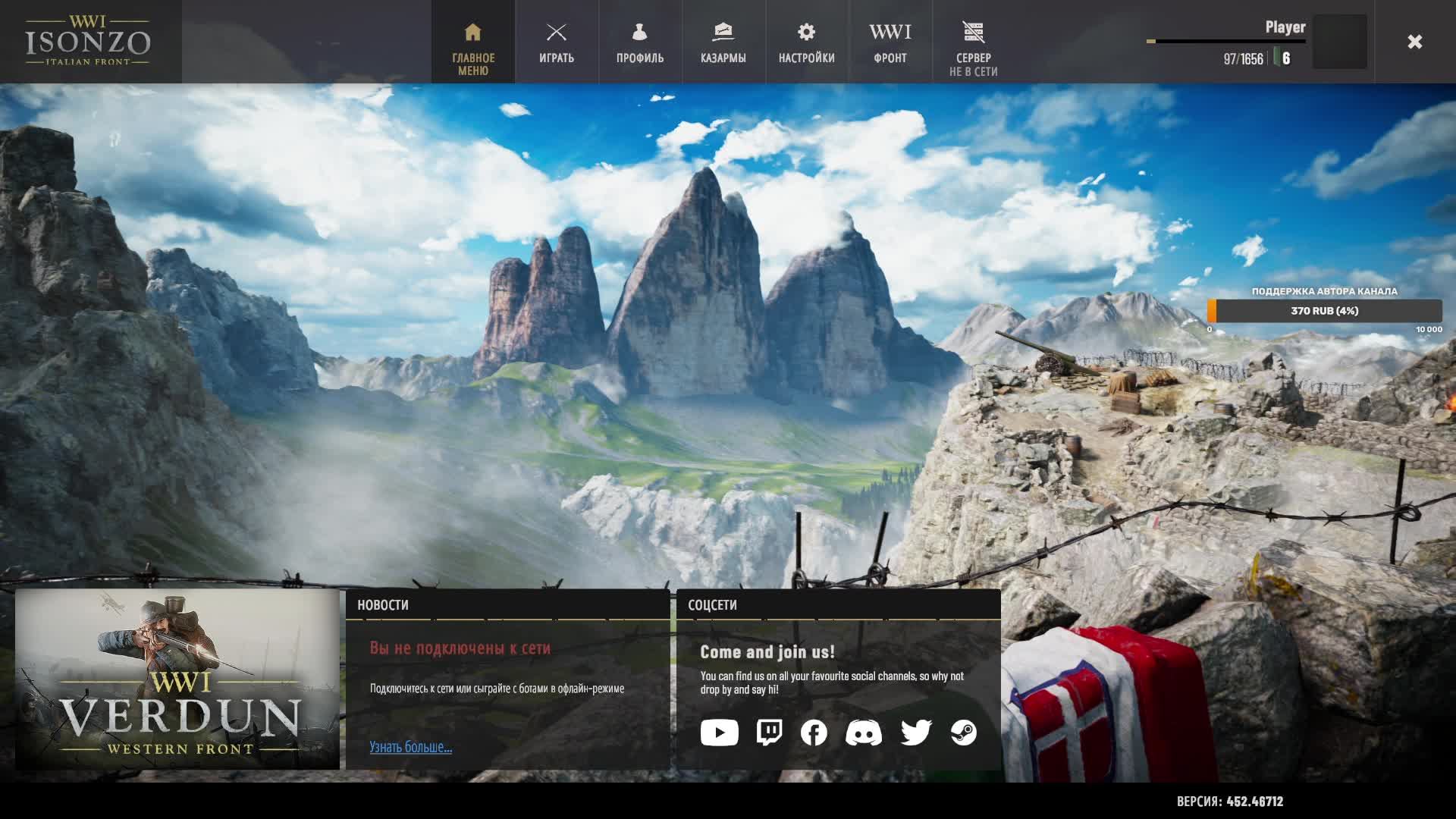The image size is (1456, 819).
Task: Follow the Узнать больше link
Action: pos(411,747)
